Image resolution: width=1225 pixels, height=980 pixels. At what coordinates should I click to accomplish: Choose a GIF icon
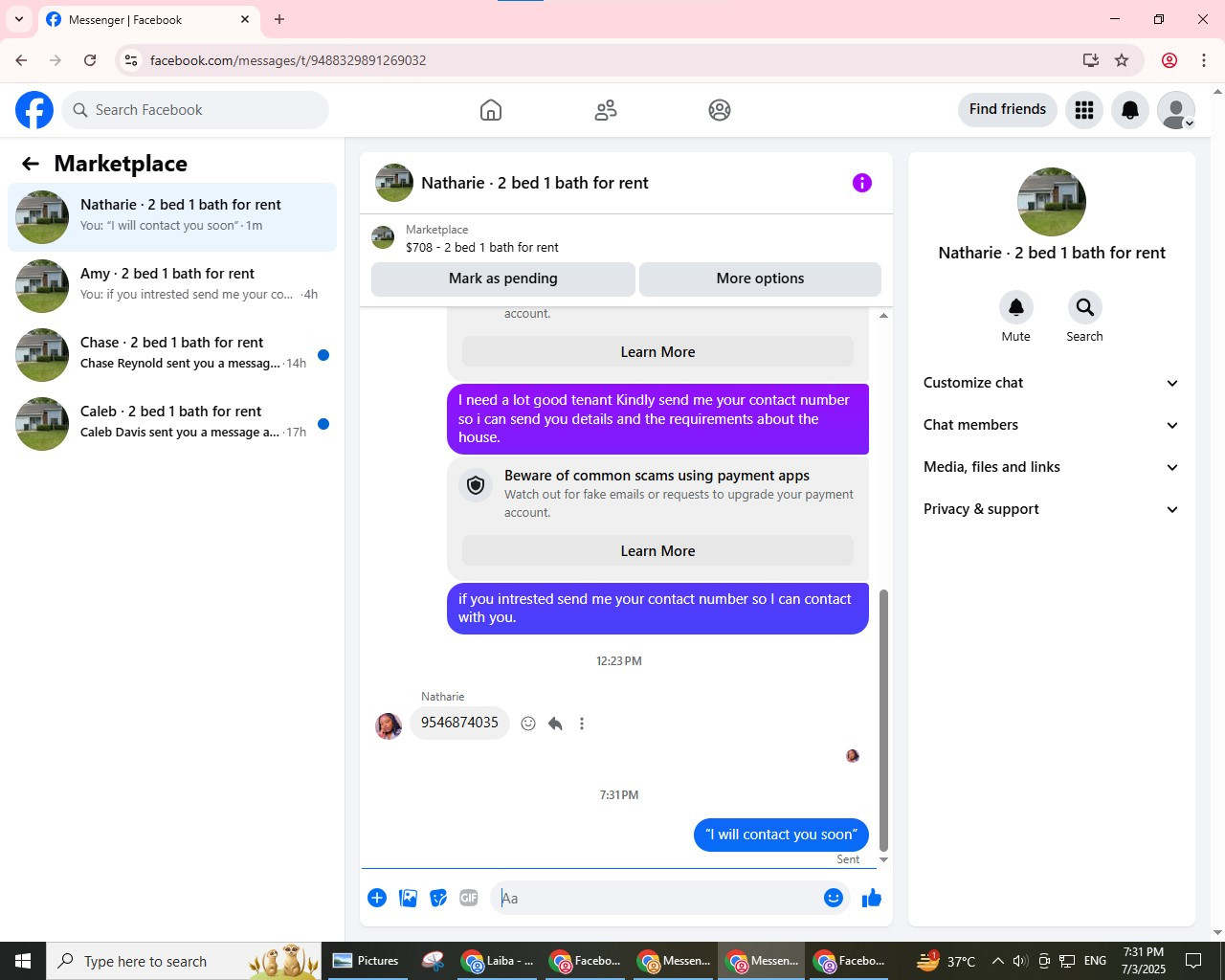tap(469, 898)
